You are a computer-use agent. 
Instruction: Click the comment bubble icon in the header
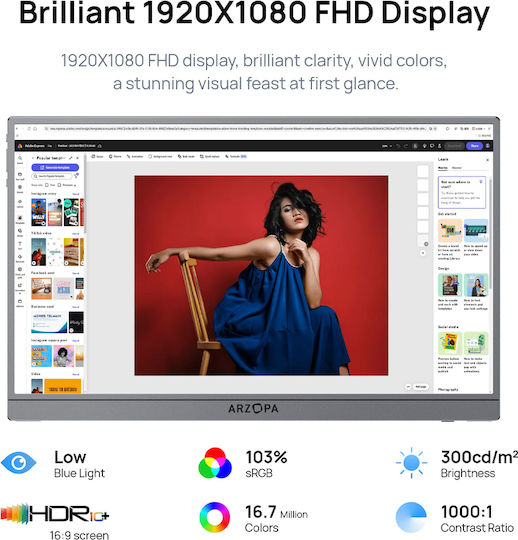click(x=432, y=146)
